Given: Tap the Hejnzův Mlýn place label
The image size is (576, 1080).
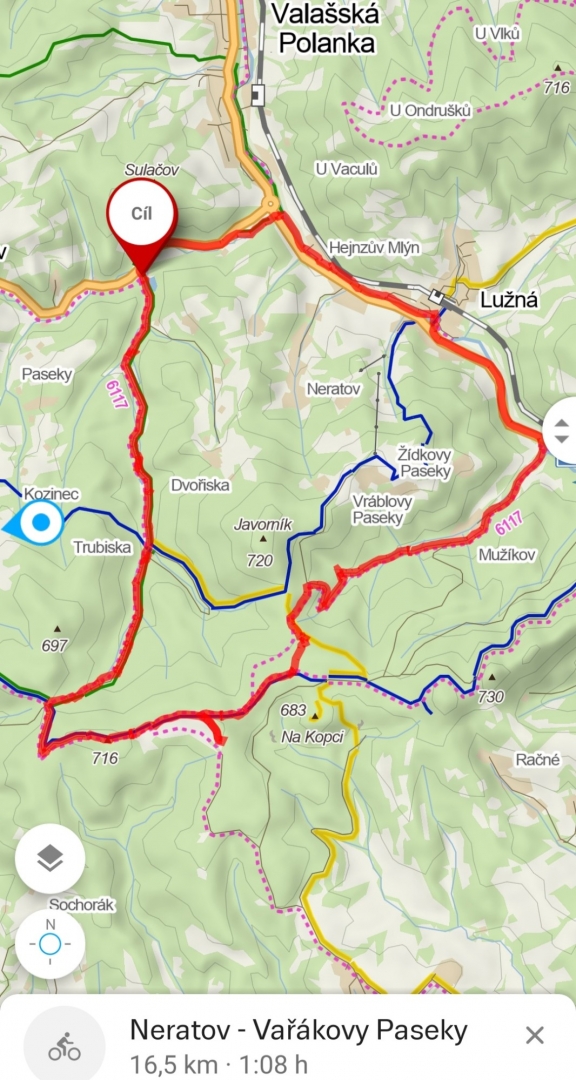Looking at the screenshot, I should coord(373,248).
